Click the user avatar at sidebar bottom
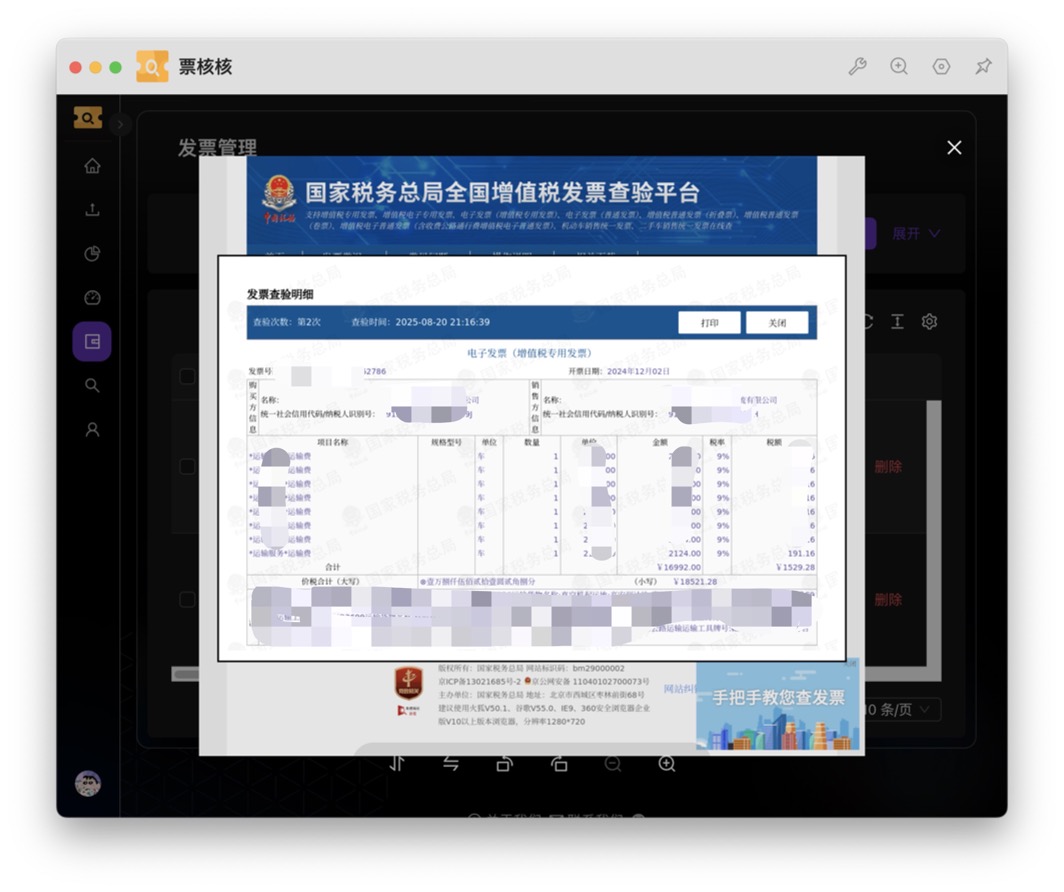Image resolution: width=1064 pixels, height=892 pixels. pyautogui.click(x=88, y=783)
